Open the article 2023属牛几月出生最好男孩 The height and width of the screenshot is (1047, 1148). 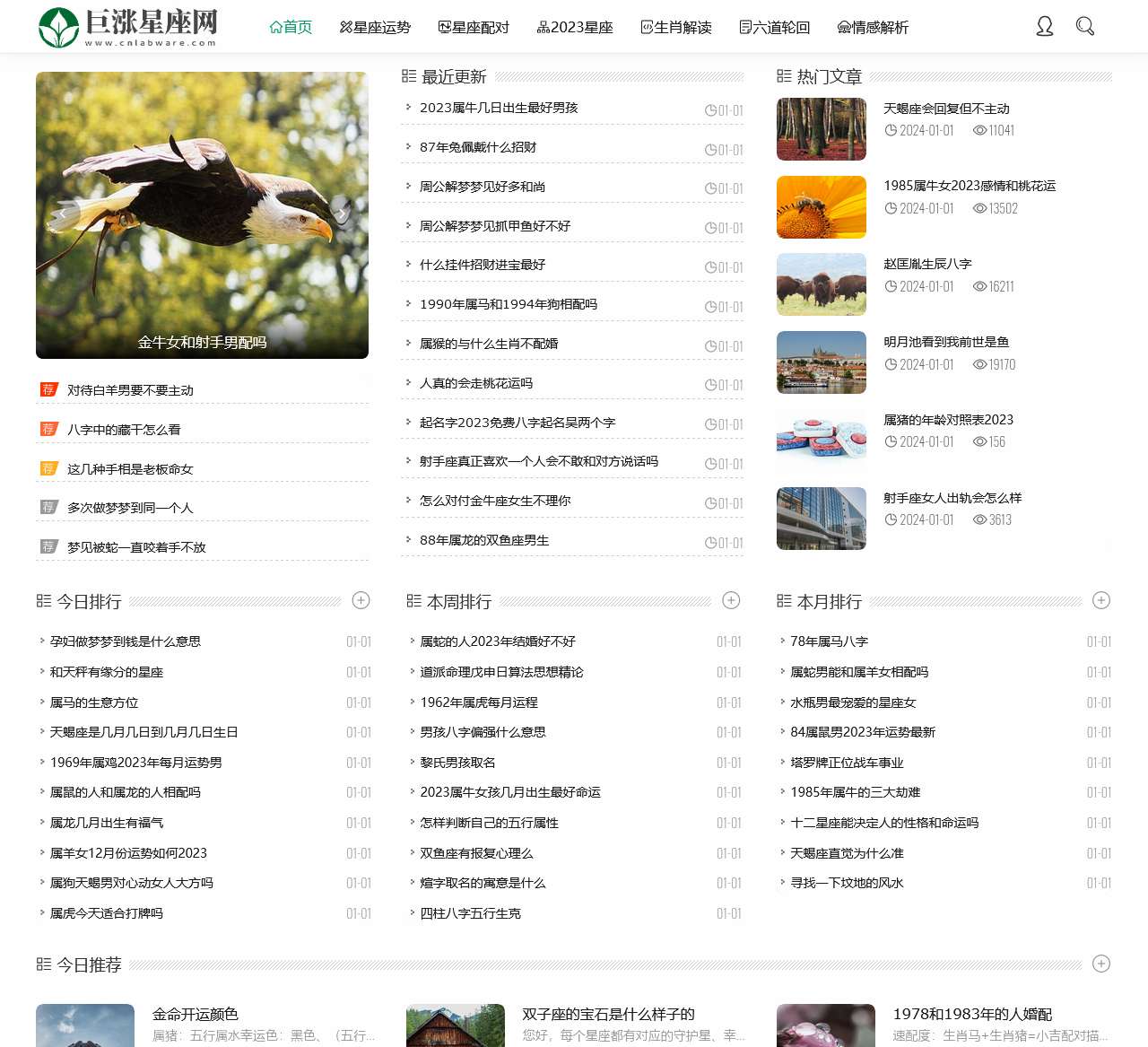point(500,107)
